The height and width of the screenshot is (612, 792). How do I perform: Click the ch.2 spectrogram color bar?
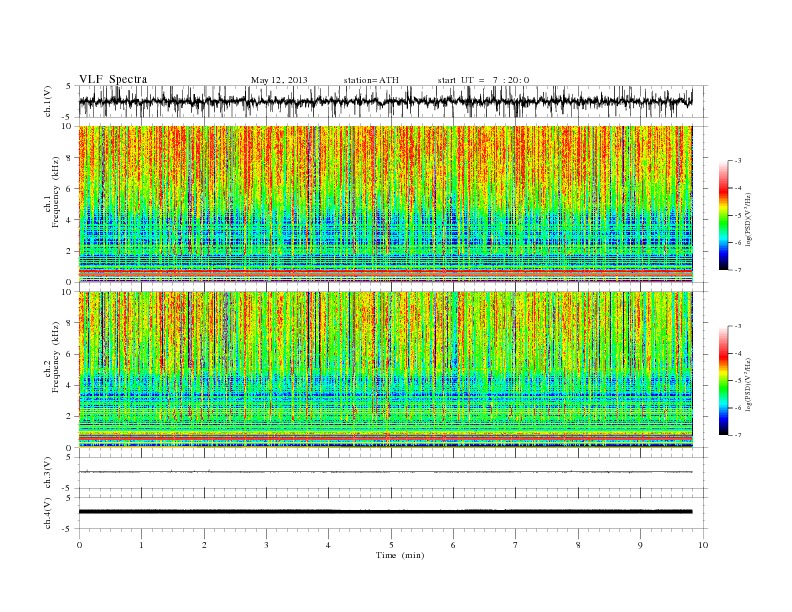pyautogui.click(x=723, y=381)
